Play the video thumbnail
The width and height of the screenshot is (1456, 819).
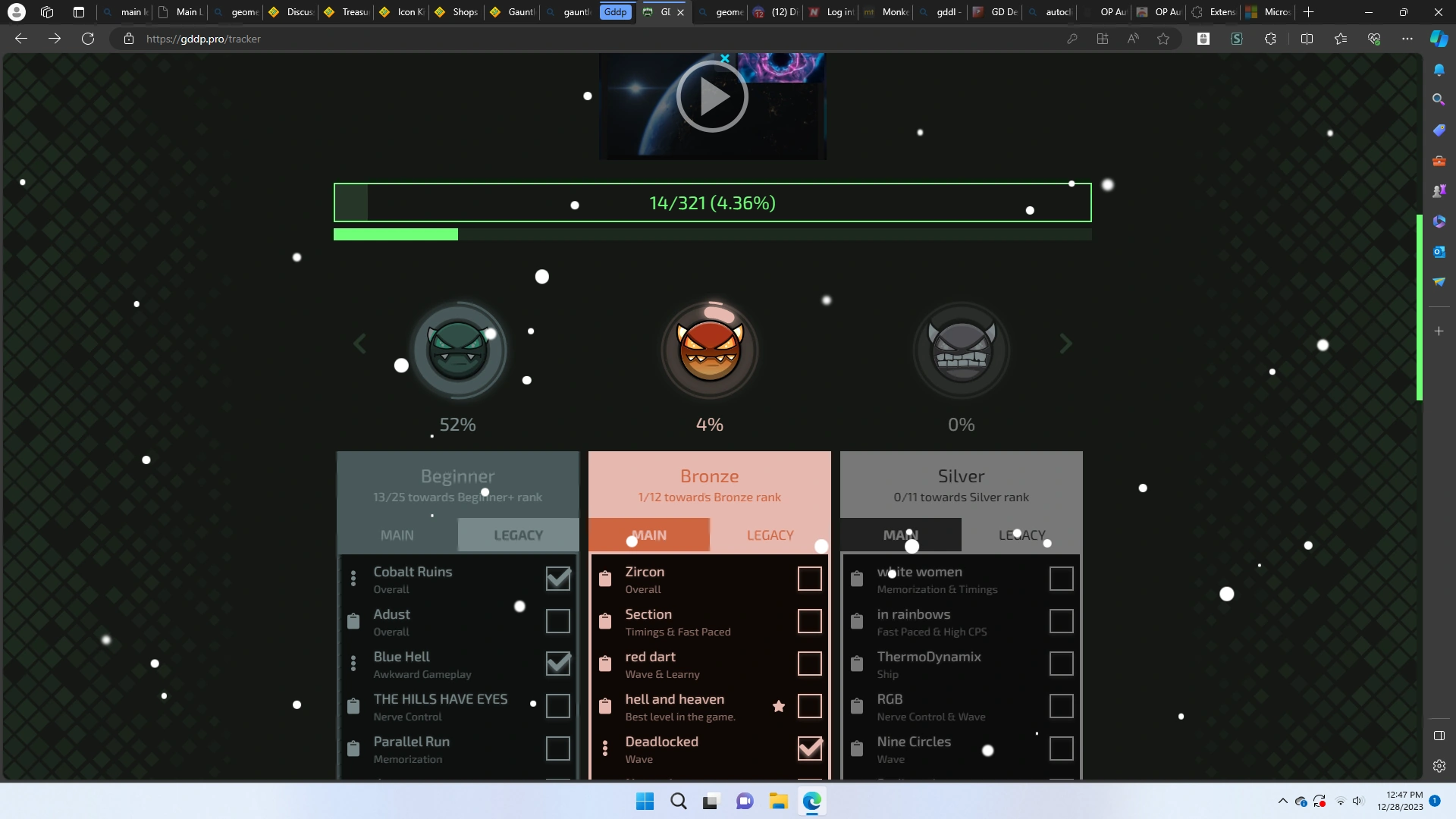tap(712, 97)
